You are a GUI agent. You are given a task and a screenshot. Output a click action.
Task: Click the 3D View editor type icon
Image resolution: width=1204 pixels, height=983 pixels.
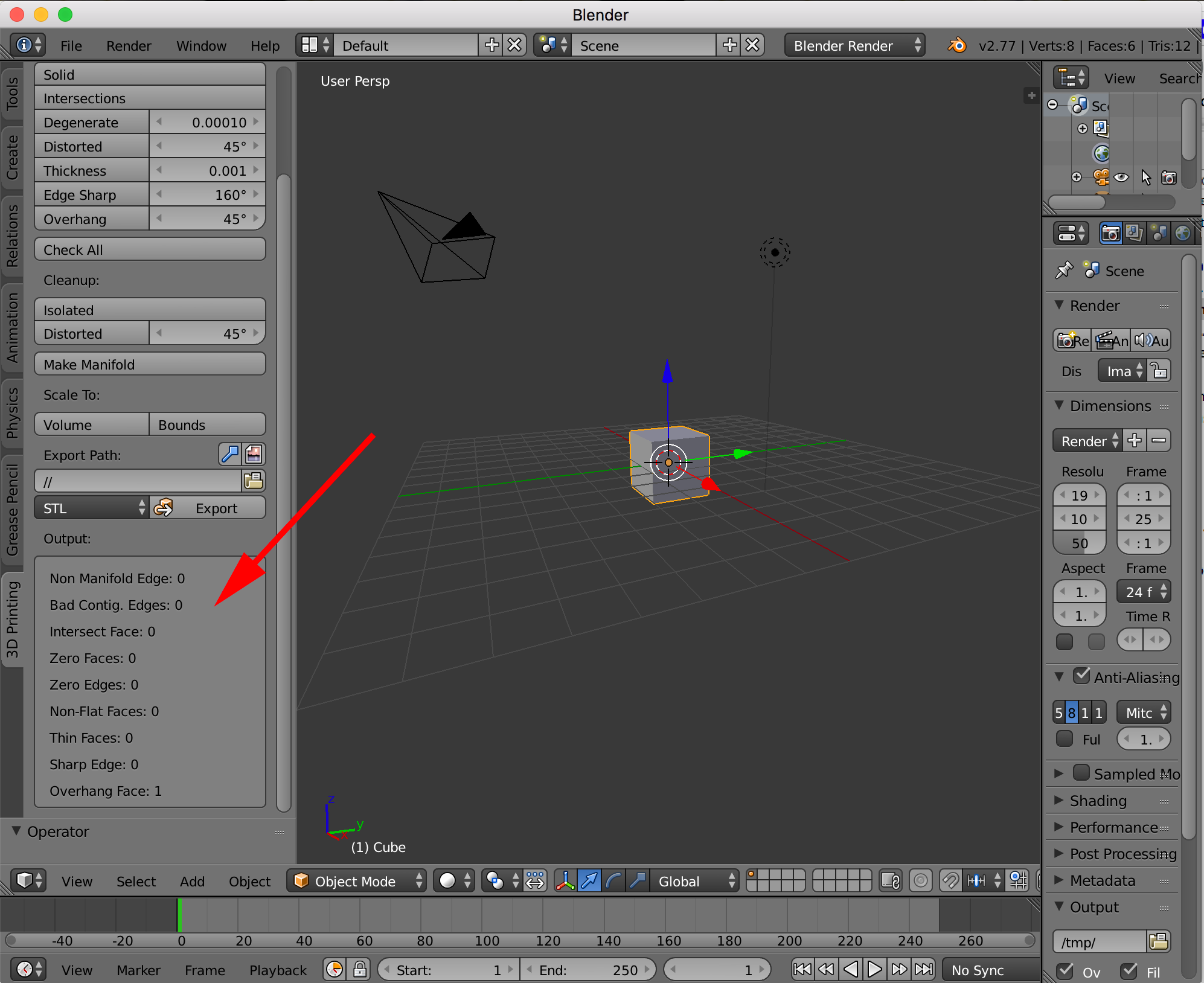point(28,881)
